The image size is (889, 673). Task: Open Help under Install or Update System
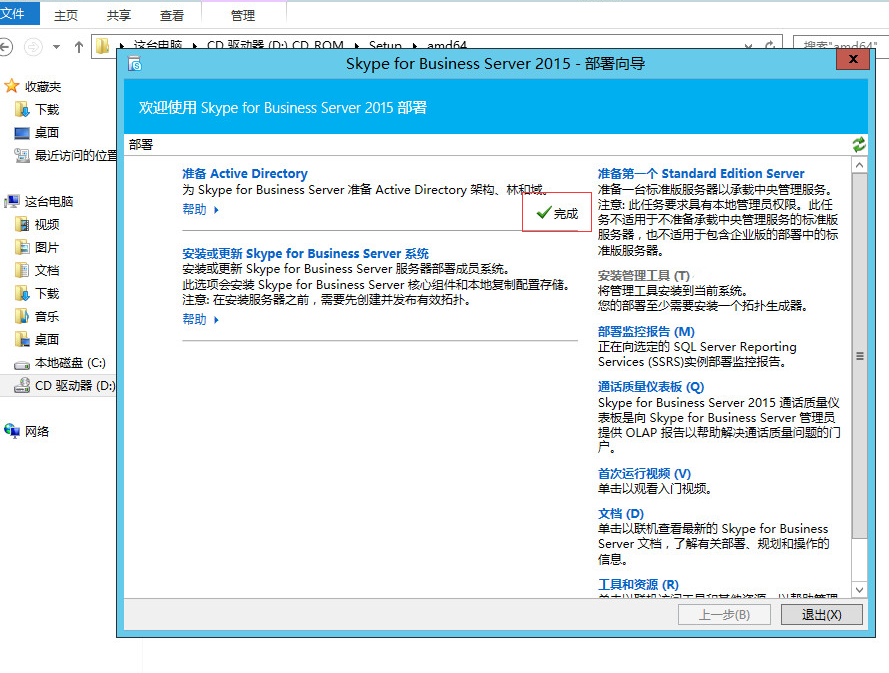tap(200, 319)
